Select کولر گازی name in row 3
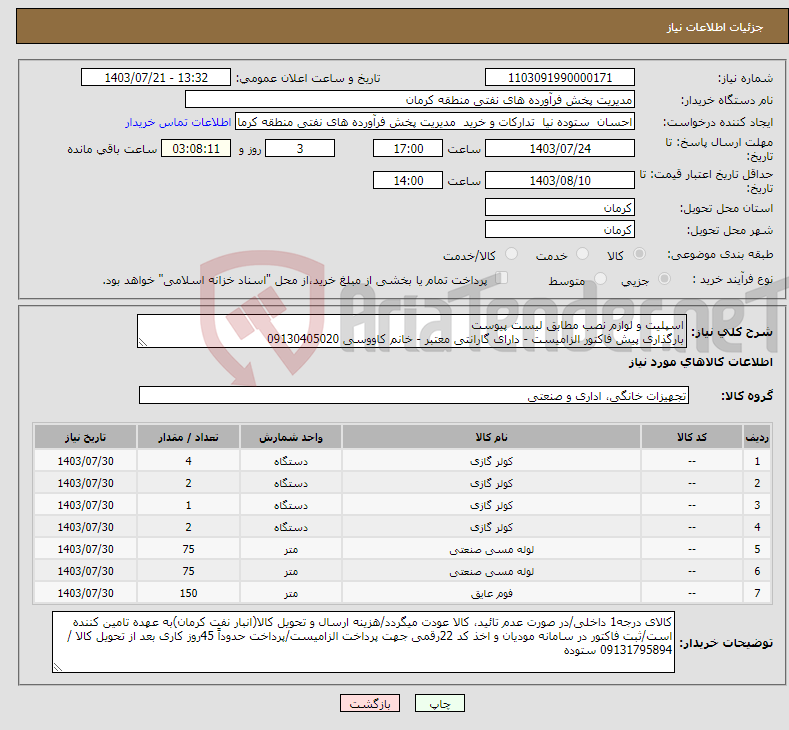 pos(491,505)
